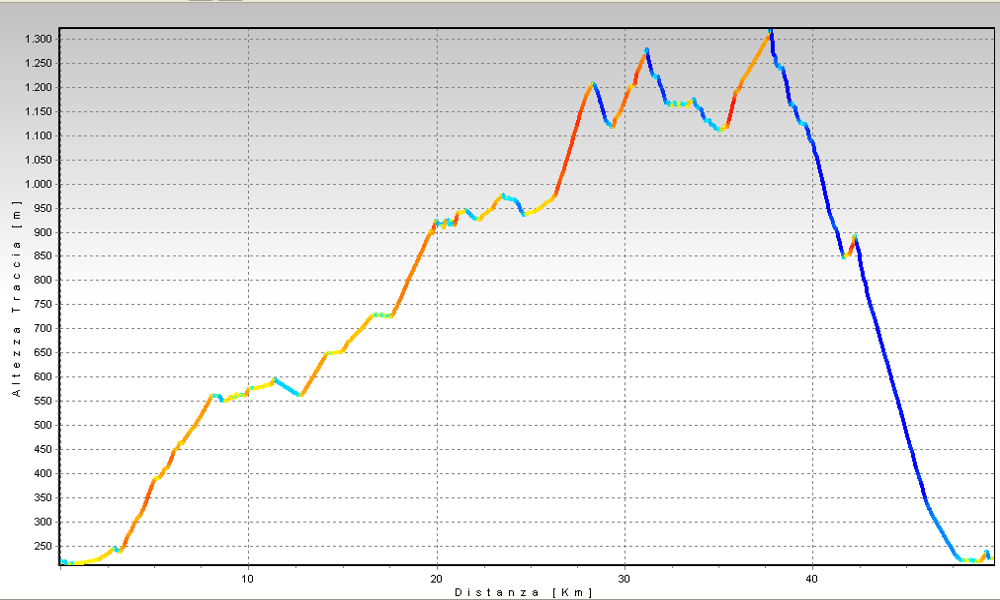This screenshot has width=1000, height=600.
Task: Click the 500 label on altitude axis
Action: tap(42, 425)
